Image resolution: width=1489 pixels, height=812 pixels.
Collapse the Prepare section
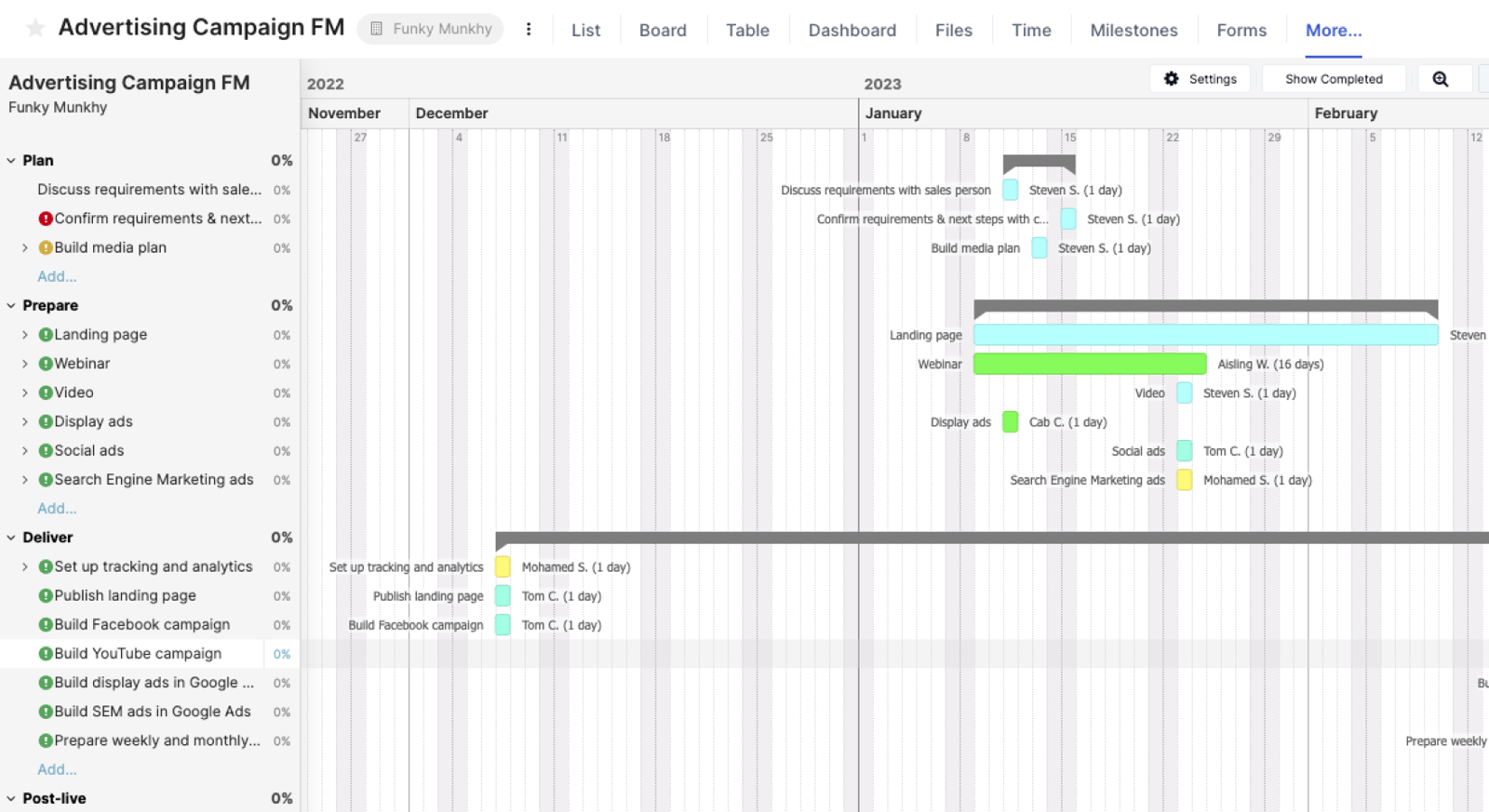(x=11, y=305)
